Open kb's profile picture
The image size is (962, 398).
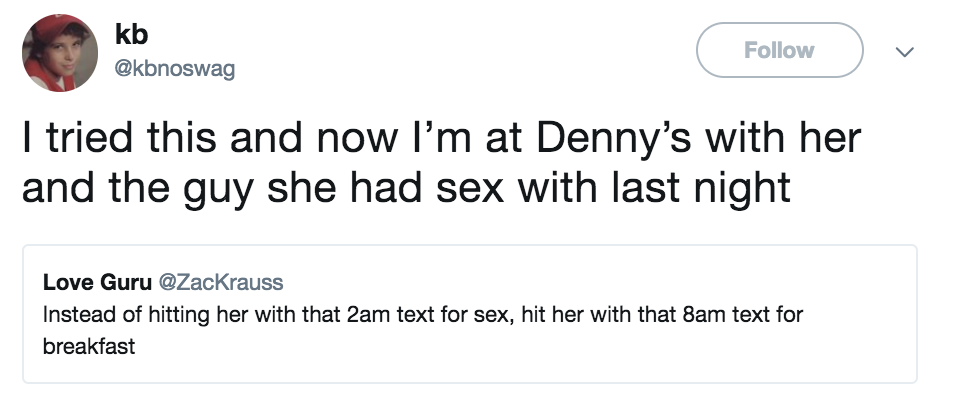tap(60, 53)
